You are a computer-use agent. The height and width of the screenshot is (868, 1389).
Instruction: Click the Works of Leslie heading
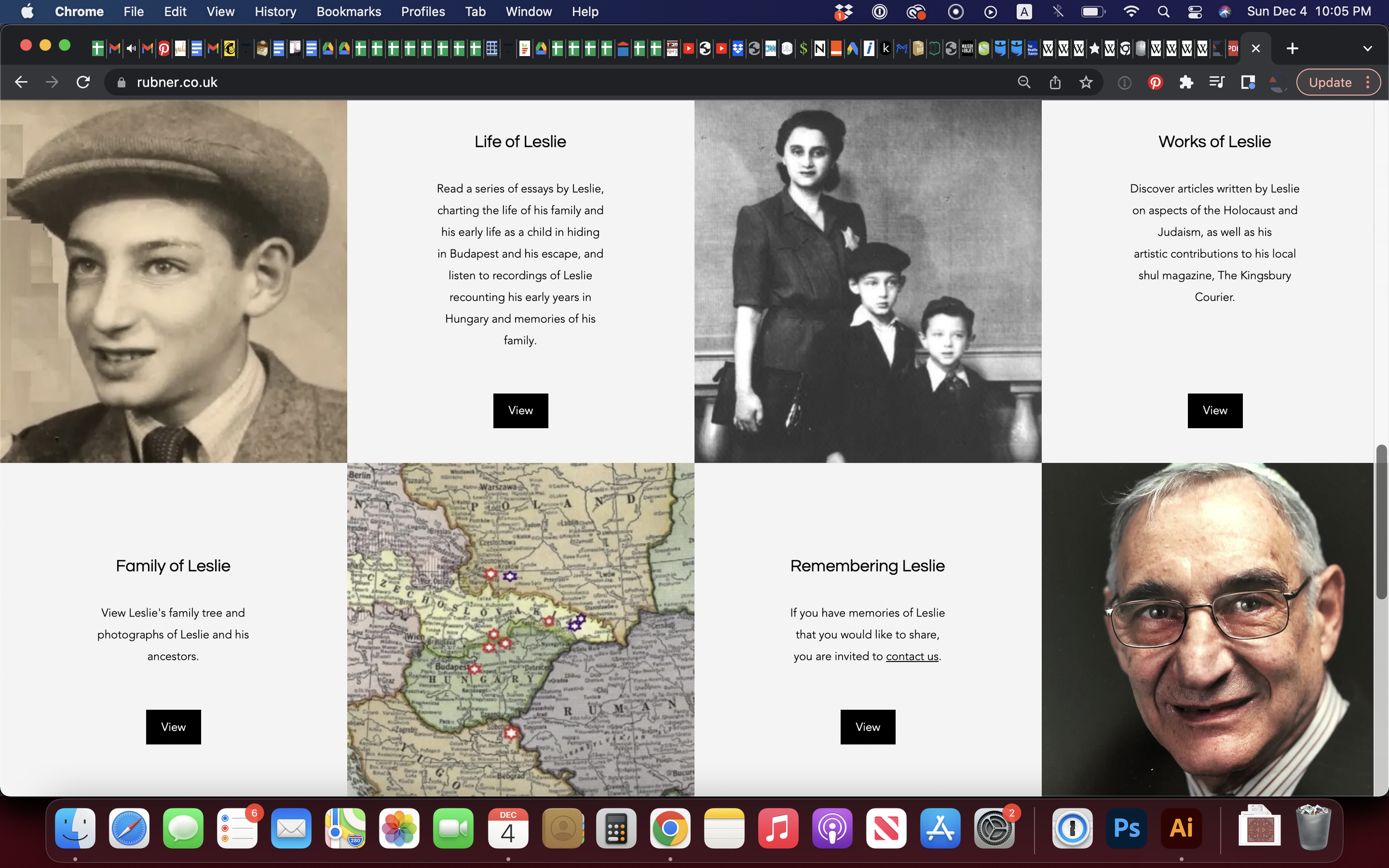1215,141
